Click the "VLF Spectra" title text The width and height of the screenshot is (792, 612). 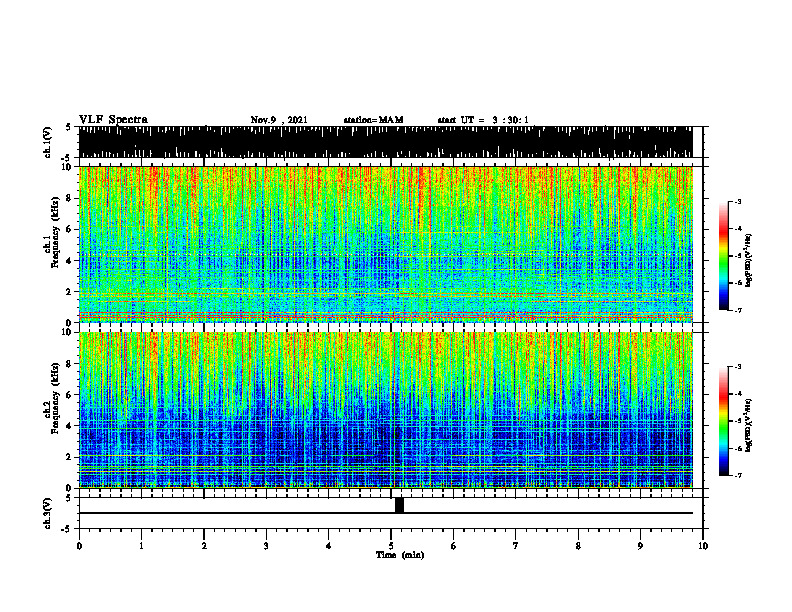click(113, 120)
